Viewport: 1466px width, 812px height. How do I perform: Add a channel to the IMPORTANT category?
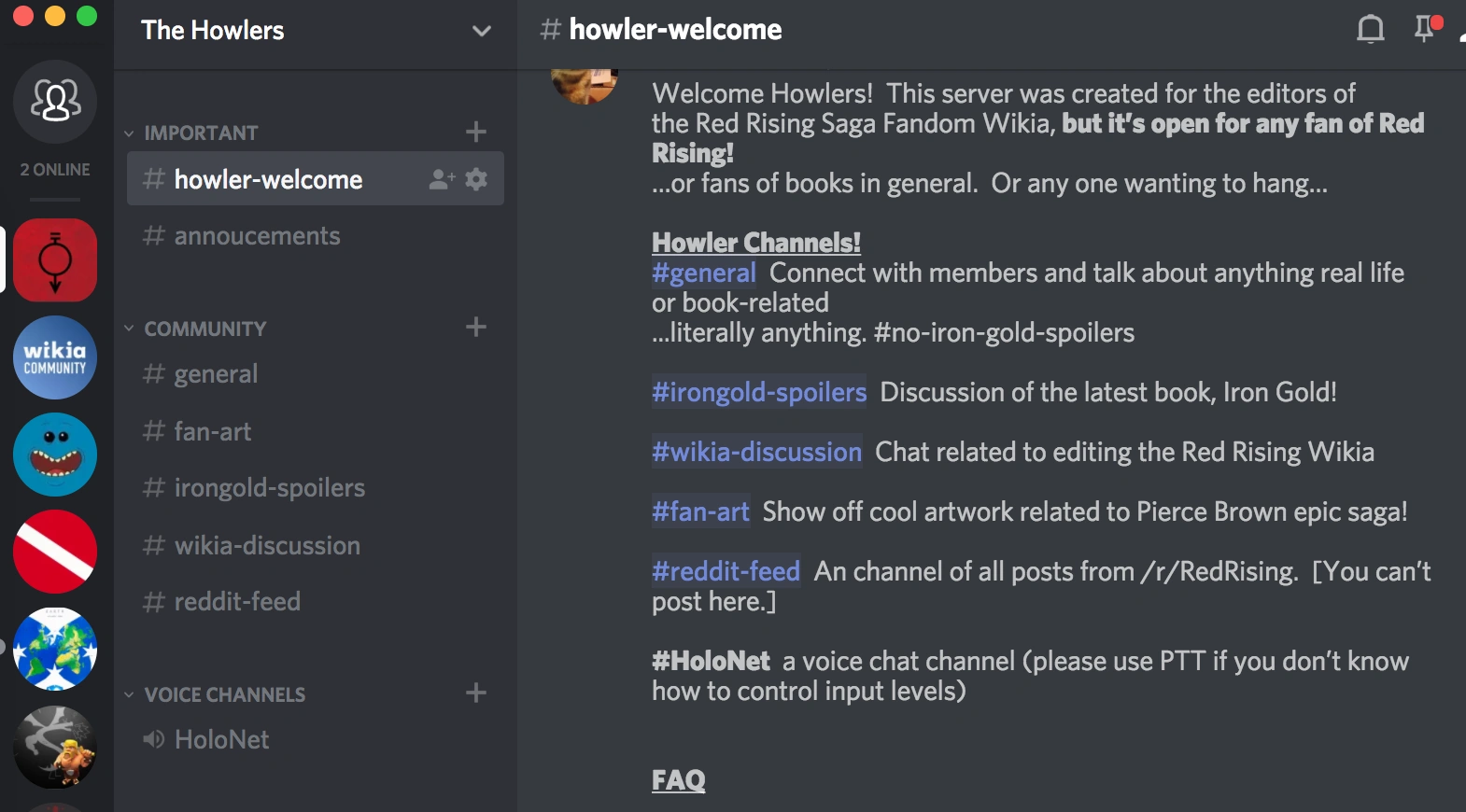[x=476, y=132]
